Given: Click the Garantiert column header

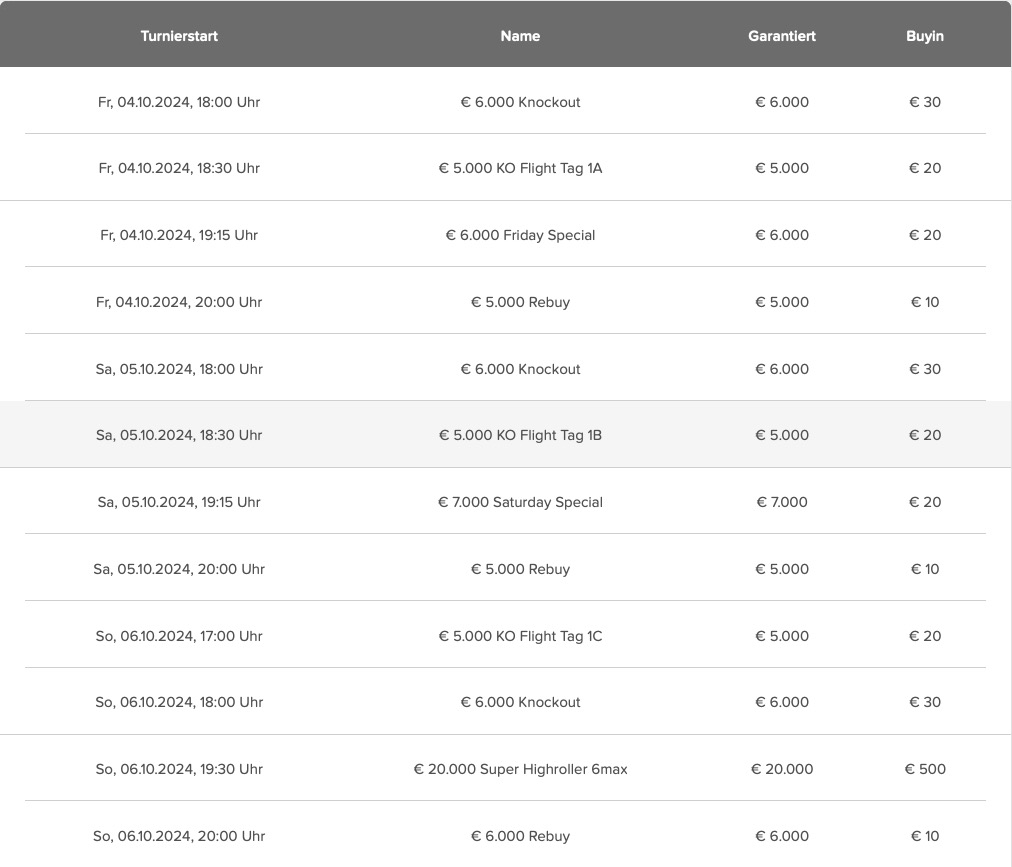Looking at the screenshot, I should tap(782, 36).
